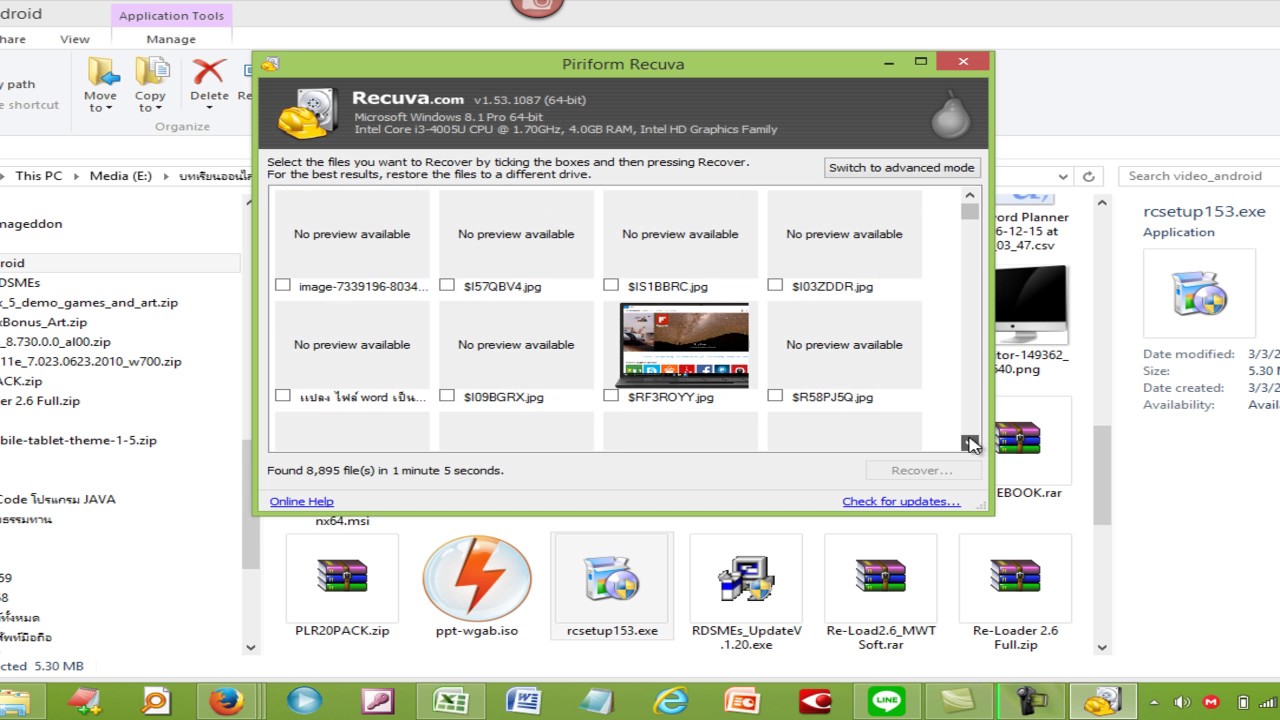Open the View ribbon tab

75,39
